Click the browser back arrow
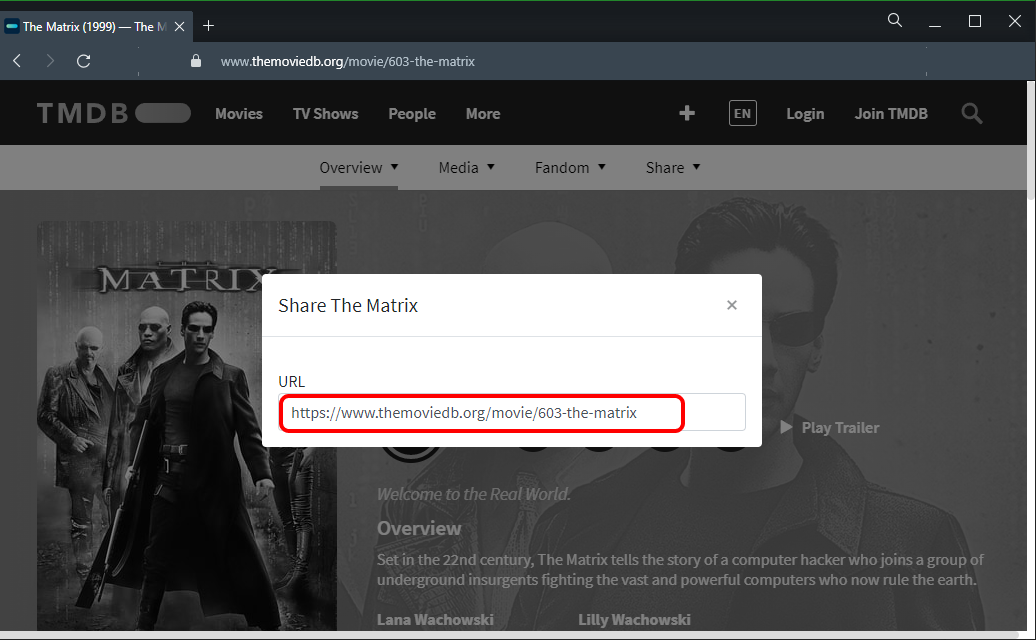Image resolution: width=1036 pixels, height=640 pixels. pyautogui.click(x=17, y=61)
